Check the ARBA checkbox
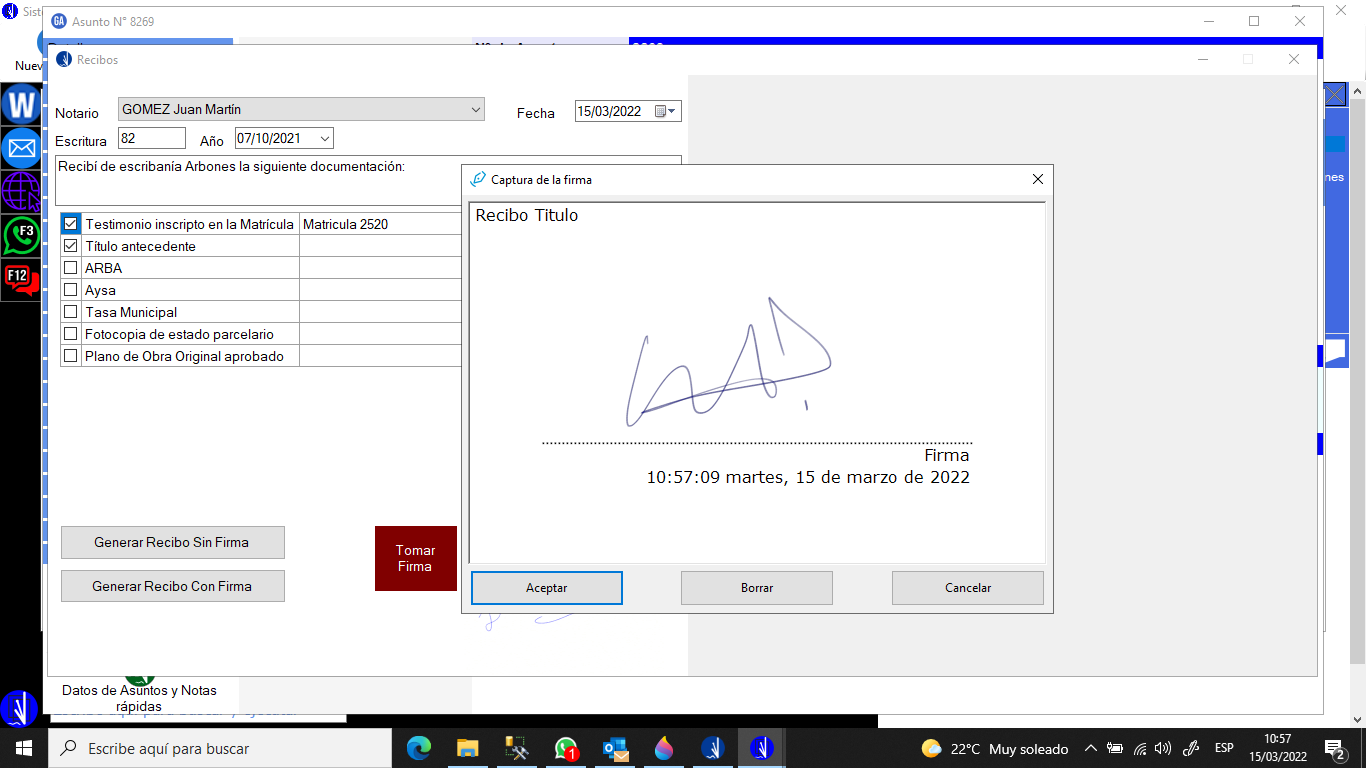Screen dimensions: 1366x768 pos(70,268)
